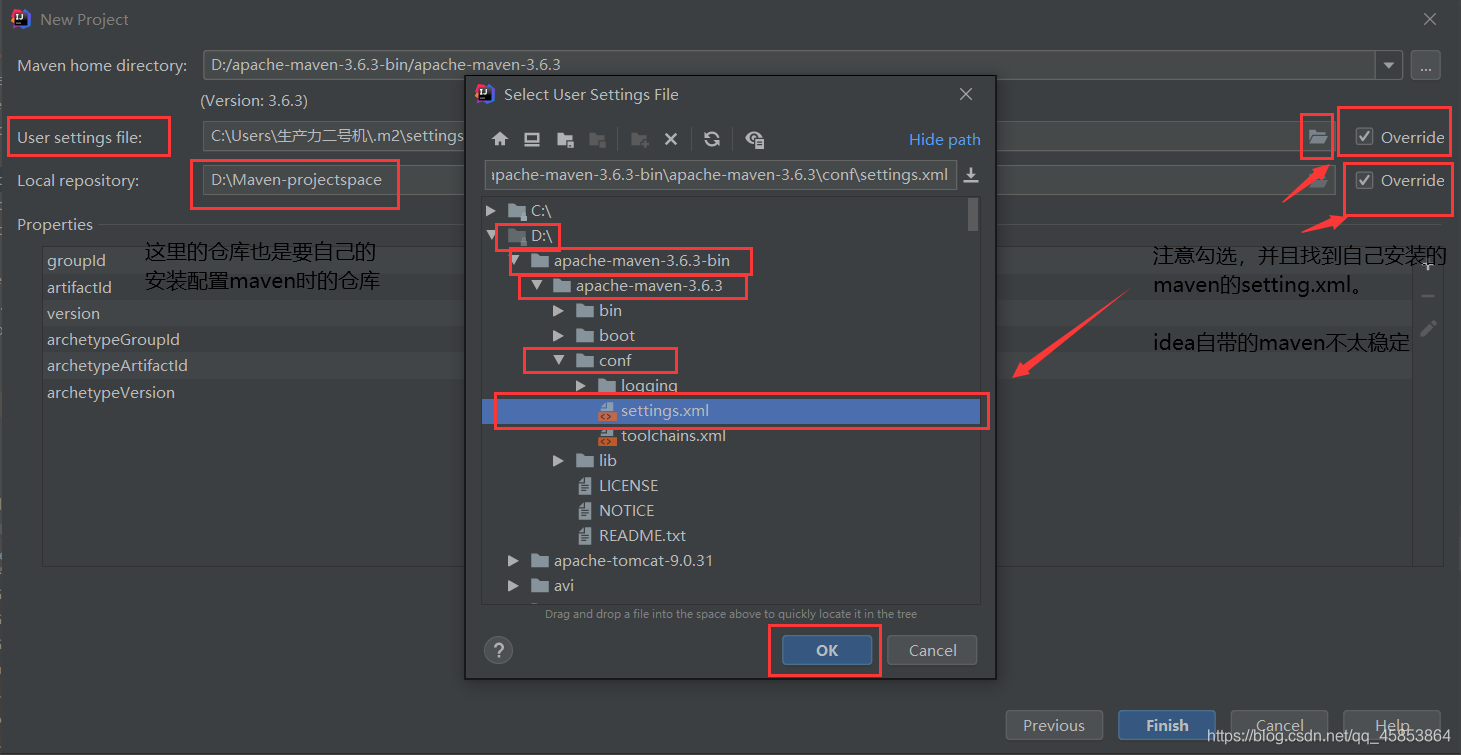Expand the bin folder
This screenshot has height=755, width=1461.
[559, 311]
